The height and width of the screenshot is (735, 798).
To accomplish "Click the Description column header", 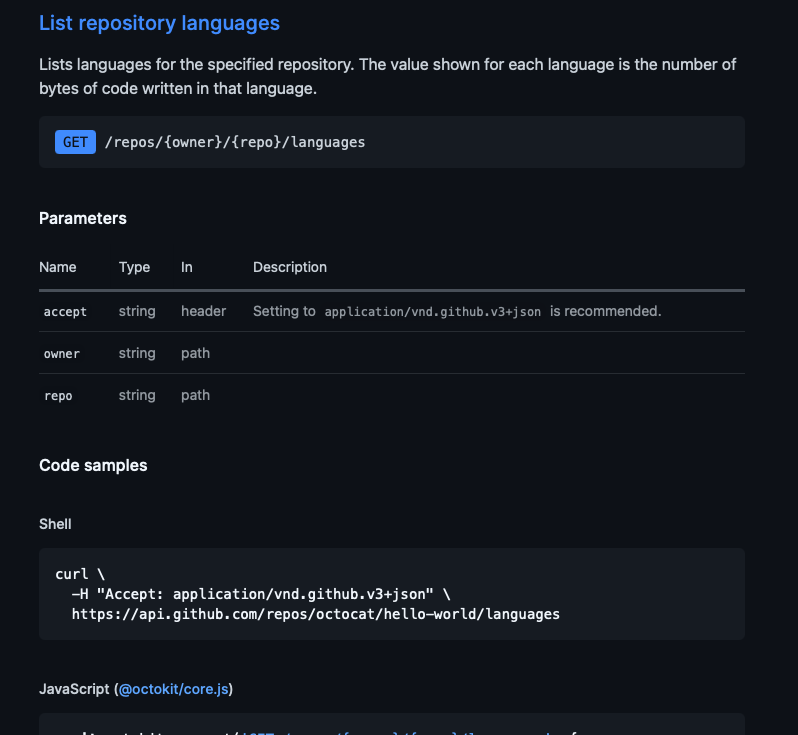I will click(290, 267).
